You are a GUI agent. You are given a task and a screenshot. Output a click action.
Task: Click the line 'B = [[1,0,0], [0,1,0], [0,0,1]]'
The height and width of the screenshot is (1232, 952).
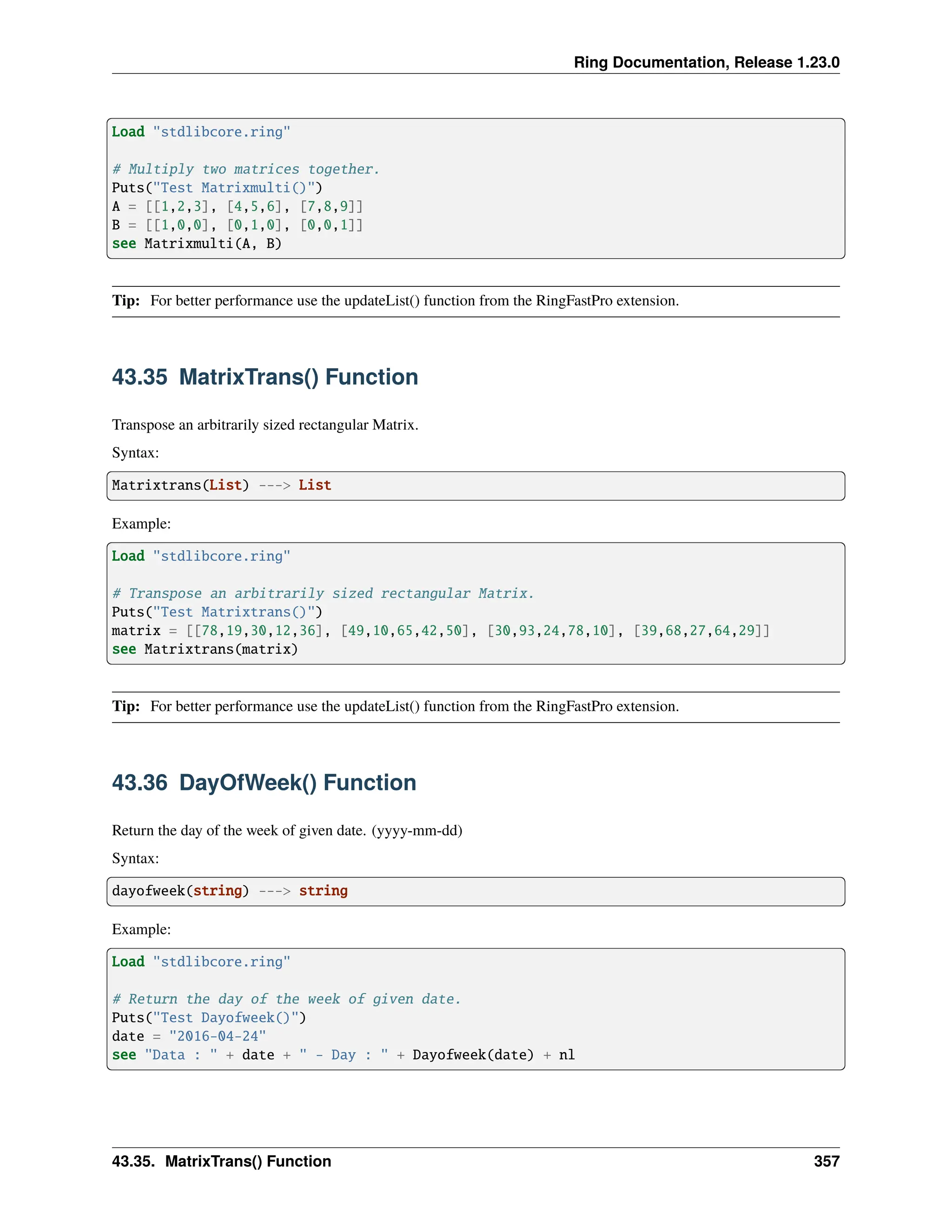tap(238, 225)
